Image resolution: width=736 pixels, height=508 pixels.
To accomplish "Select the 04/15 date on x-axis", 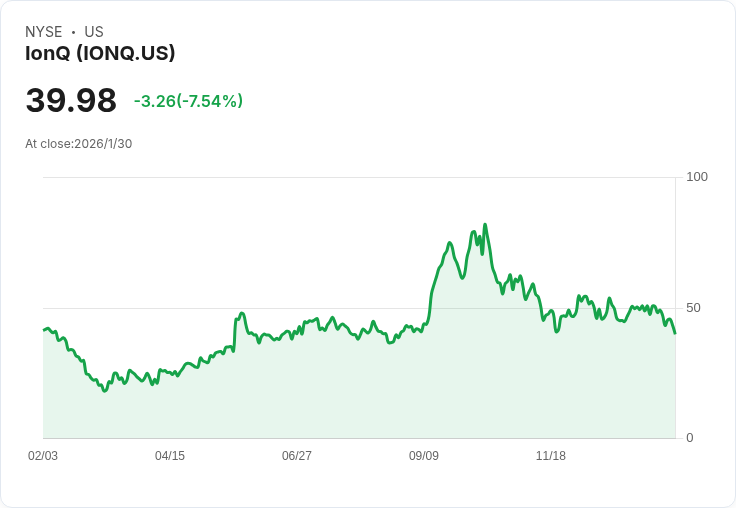I will [170, 456].
